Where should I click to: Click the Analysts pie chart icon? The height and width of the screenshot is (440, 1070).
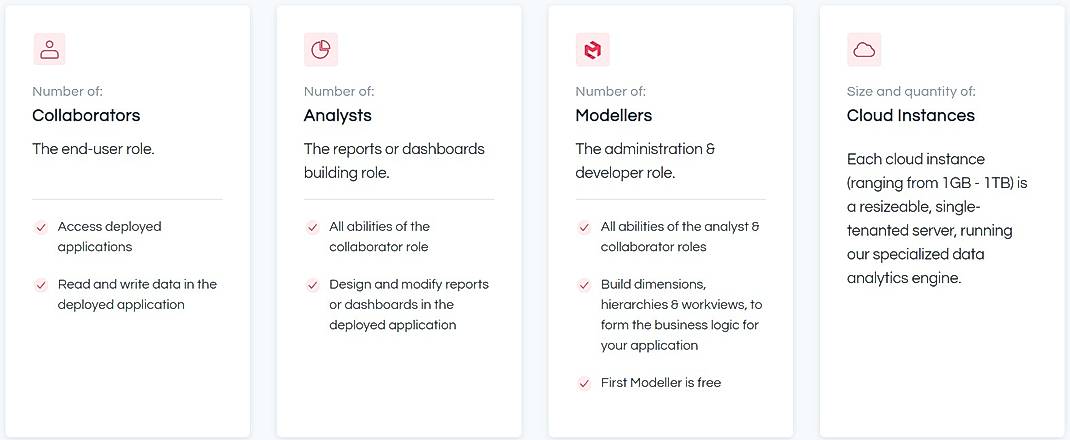click(x=321, y=49)
